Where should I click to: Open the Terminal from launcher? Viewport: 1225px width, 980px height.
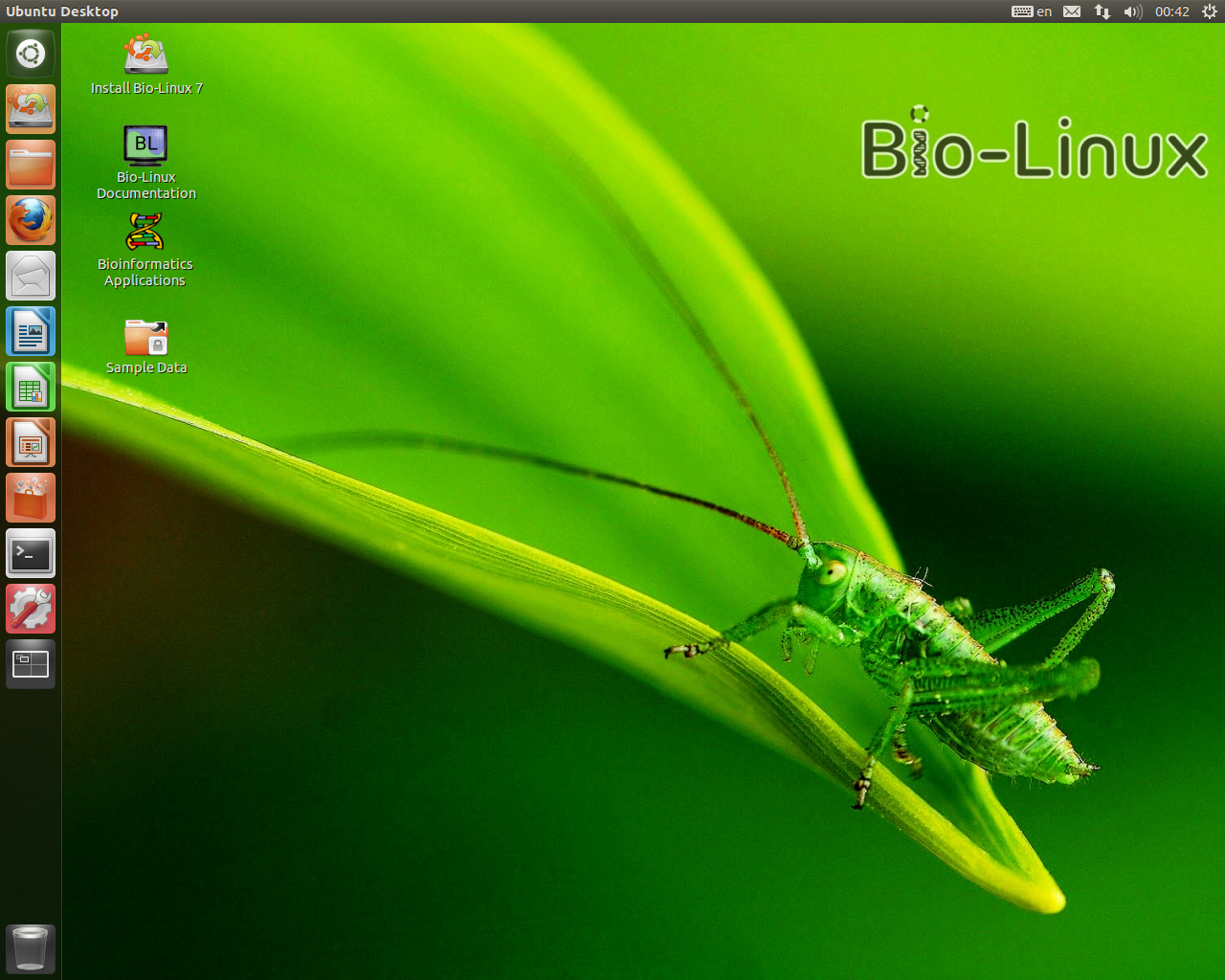click(31, 553)
